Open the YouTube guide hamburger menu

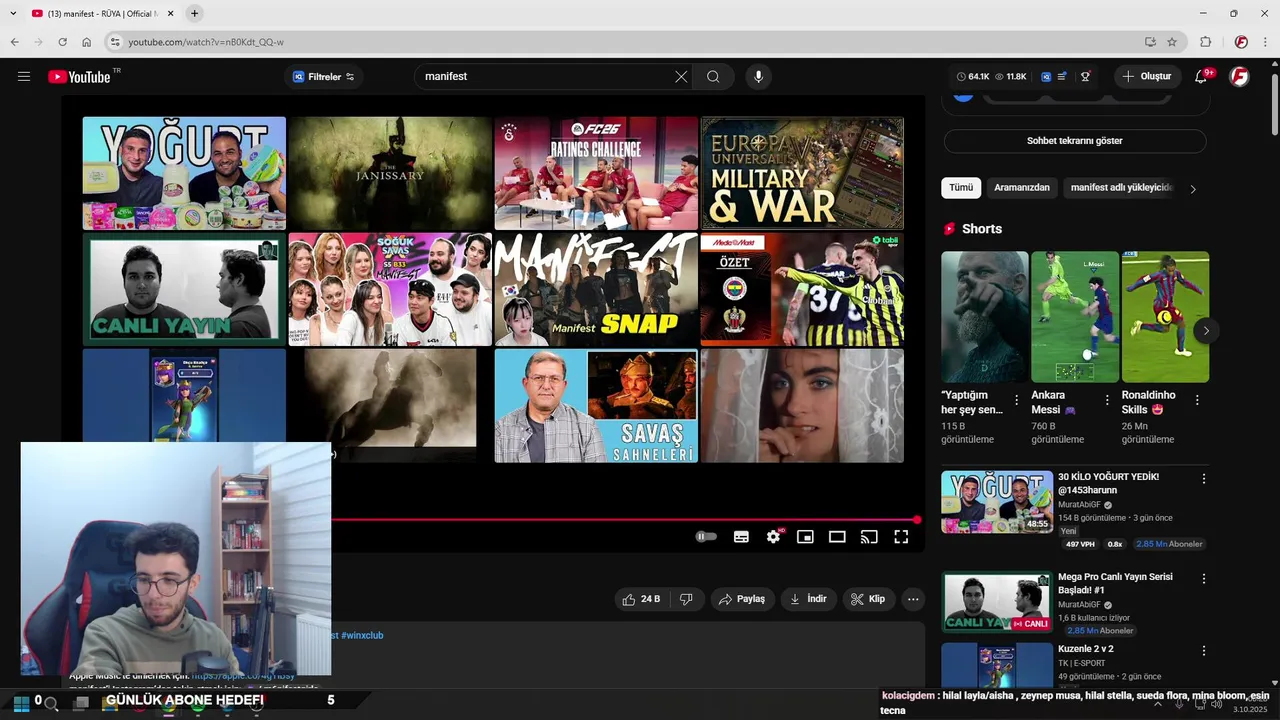pyautogui.click(x=24, y=77)
